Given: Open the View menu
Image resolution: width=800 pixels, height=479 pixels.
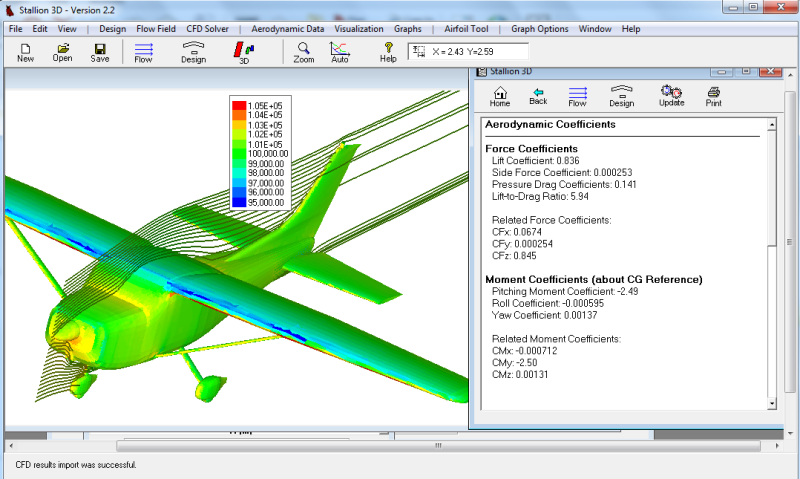Looking at the screenshot, I should tap(67, 29).
